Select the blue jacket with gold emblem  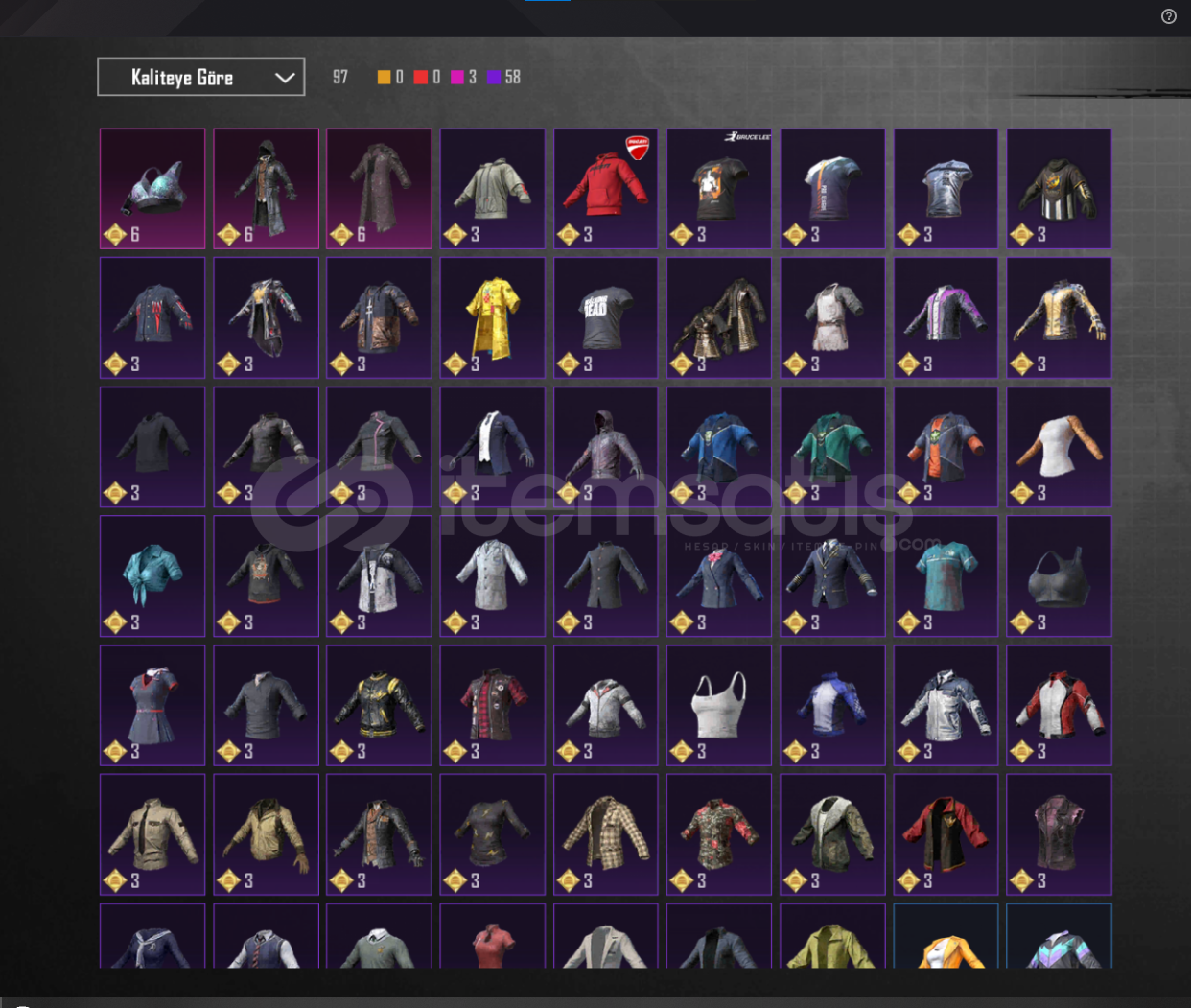pos(719,447)
